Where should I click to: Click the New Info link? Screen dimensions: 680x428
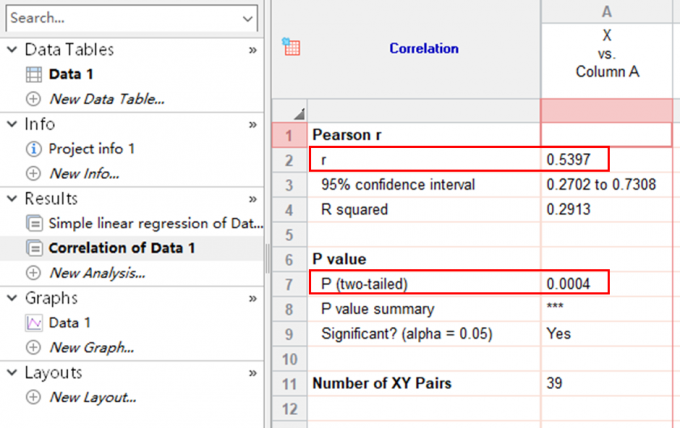[x=80, y=174]
